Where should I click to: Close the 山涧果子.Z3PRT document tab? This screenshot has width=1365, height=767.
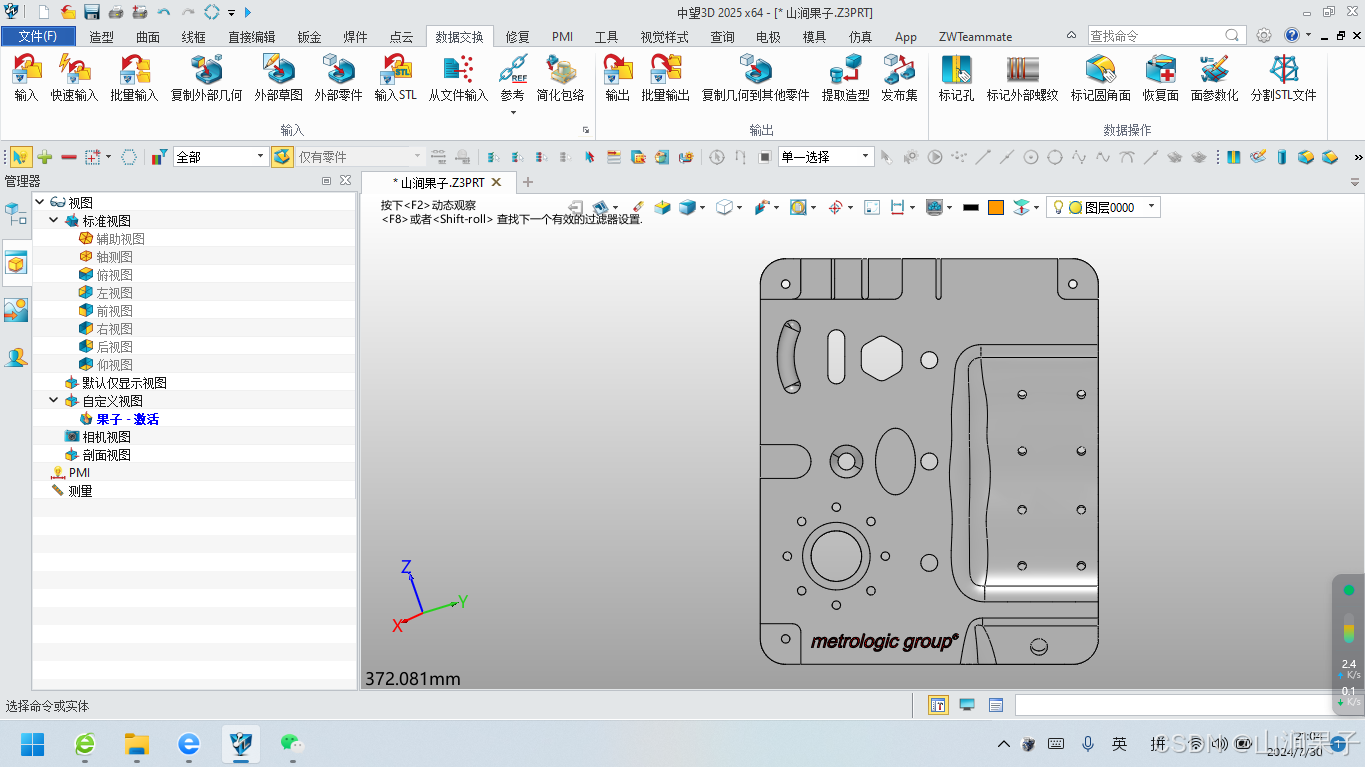(x=496, y=183)
